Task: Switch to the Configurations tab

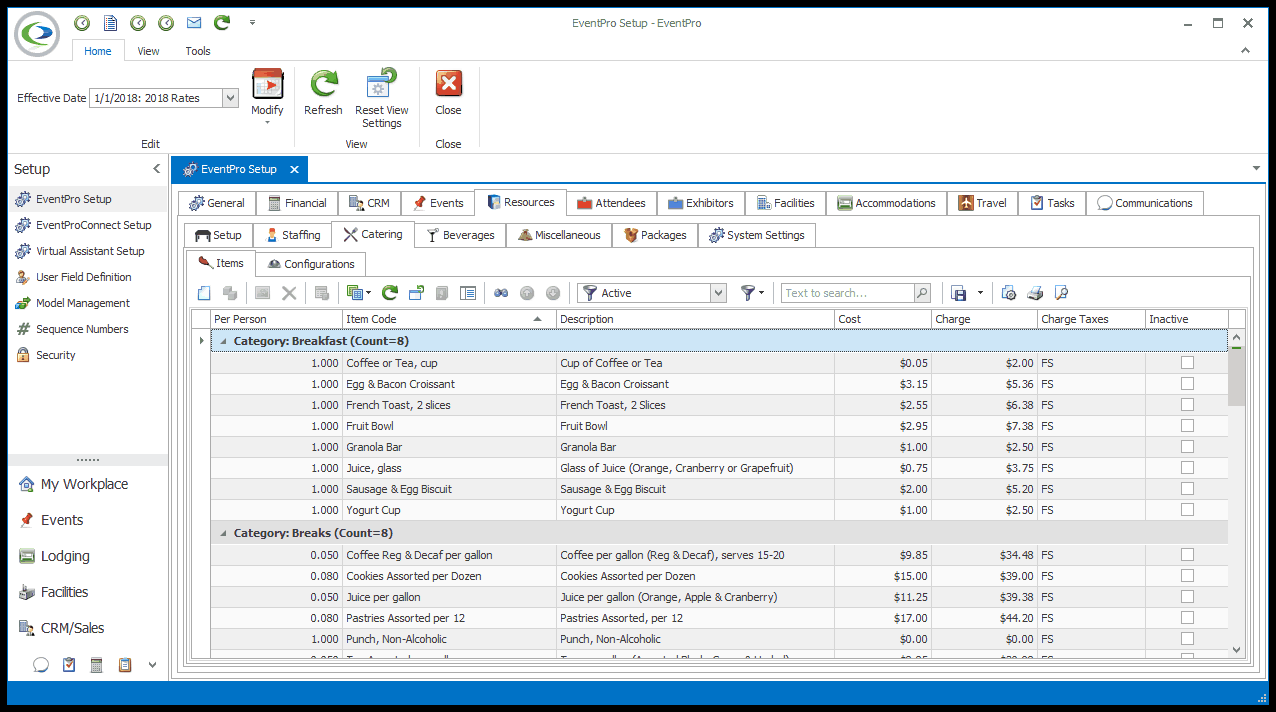Action: click(x=311, y=264)
